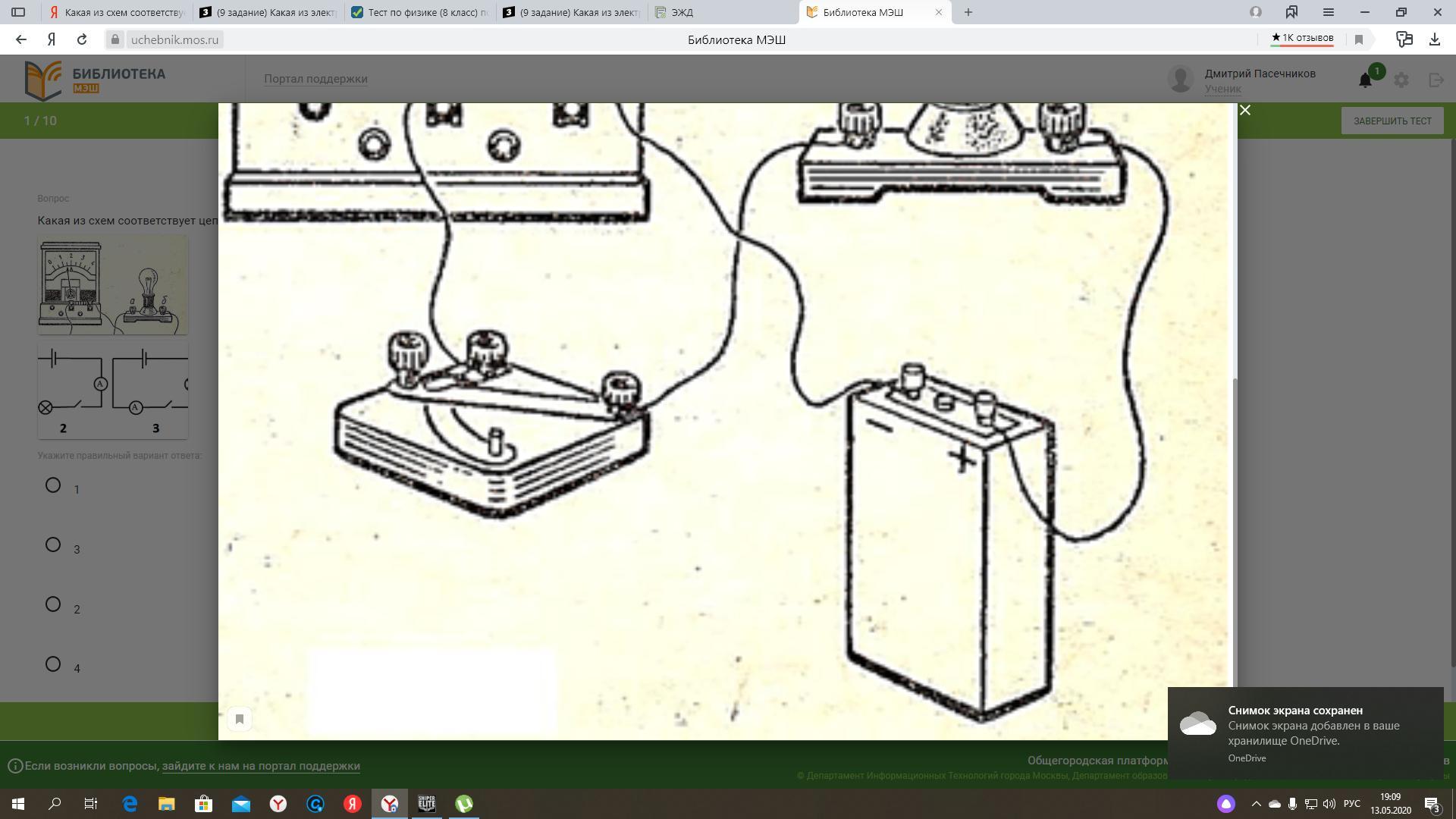1456x819 pixels.
Task: Open the Портал поддержки link
Action: click(315, 79)
